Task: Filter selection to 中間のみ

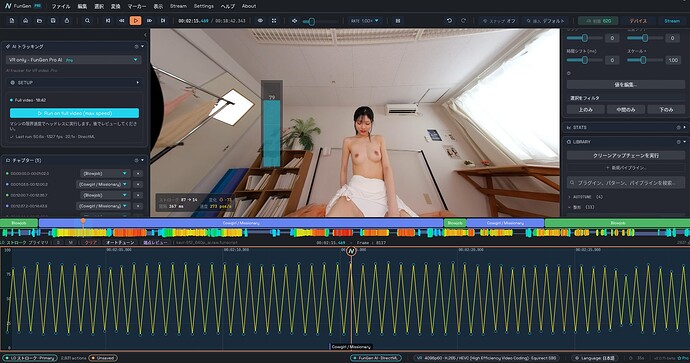Action: pos(626,110)
